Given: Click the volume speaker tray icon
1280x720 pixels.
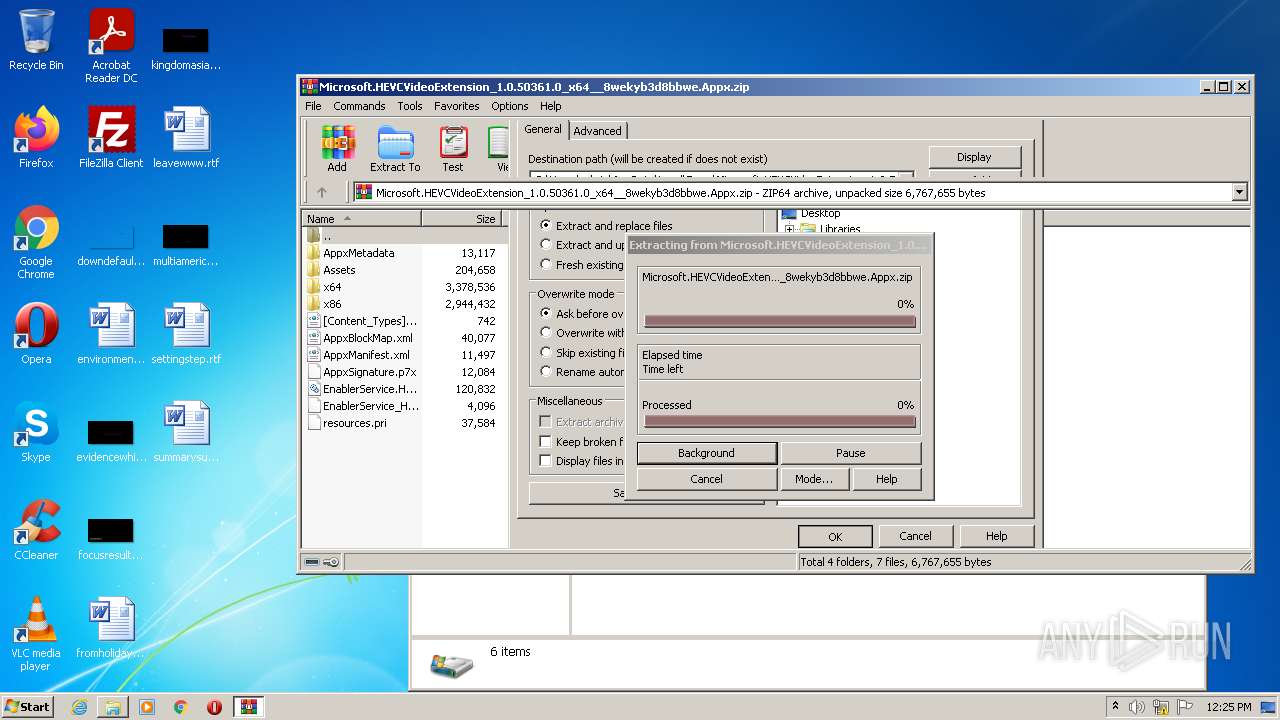Looking at the screenshot, I should (1137, 707).
